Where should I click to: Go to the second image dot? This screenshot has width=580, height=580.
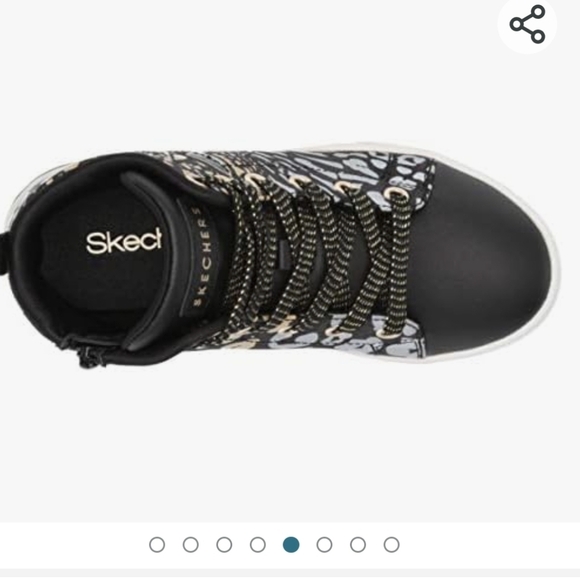(190, 544)
